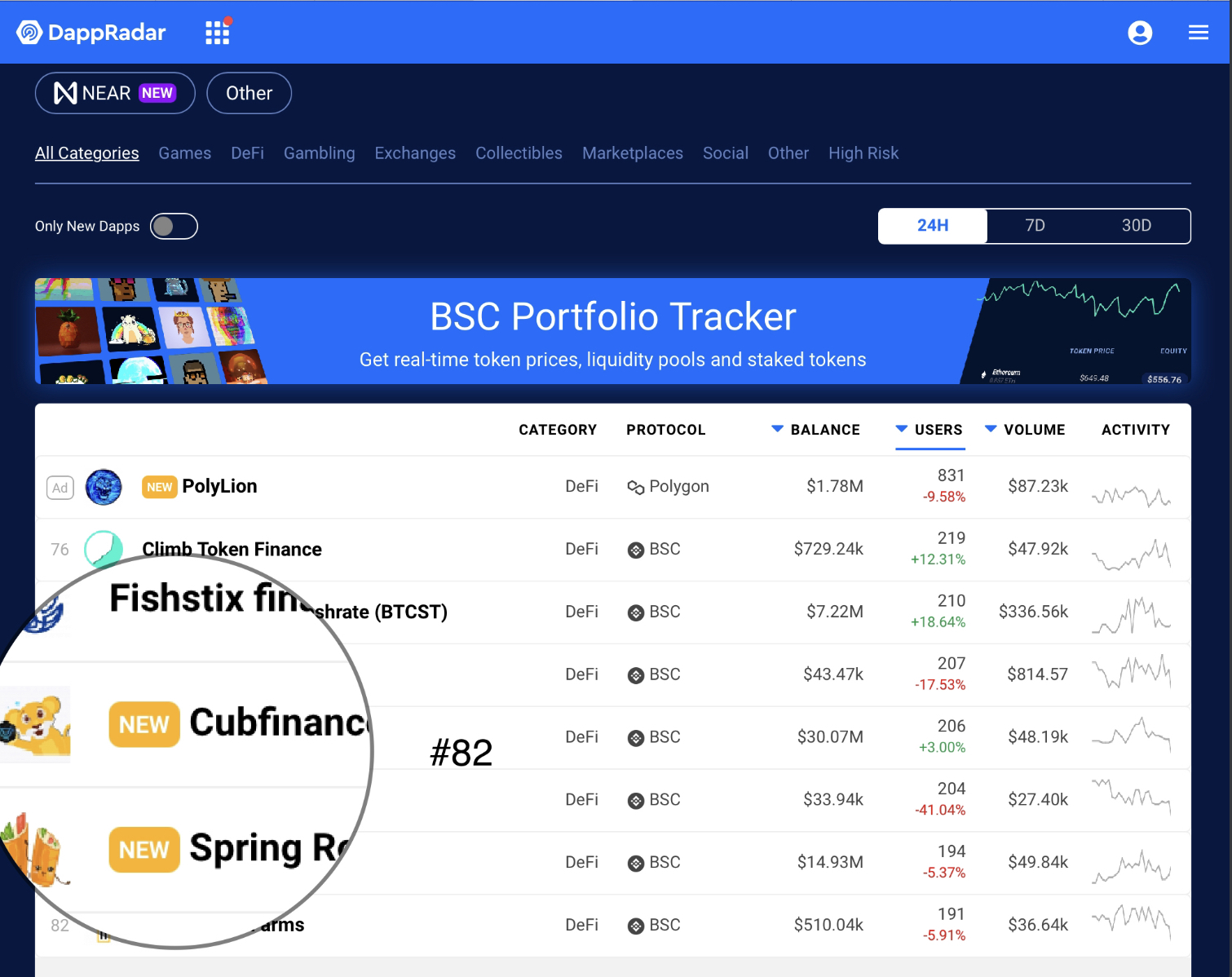The height and width of the screenshot is (977, 1232).
Task: Click the $1.78M balance value
Action: point(835,487)
